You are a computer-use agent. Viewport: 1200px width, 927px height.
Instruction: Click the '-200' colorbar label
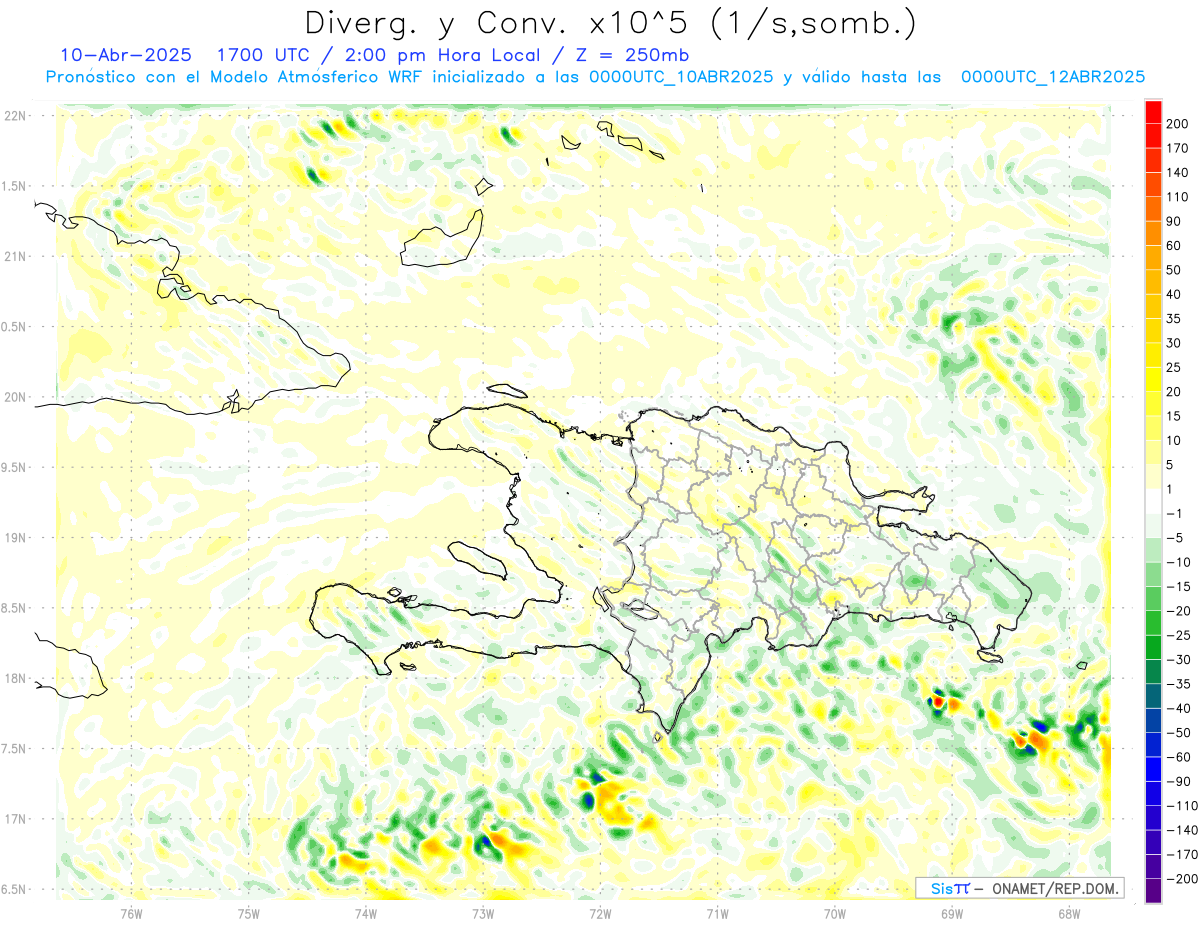click(x=1182, y=879)
